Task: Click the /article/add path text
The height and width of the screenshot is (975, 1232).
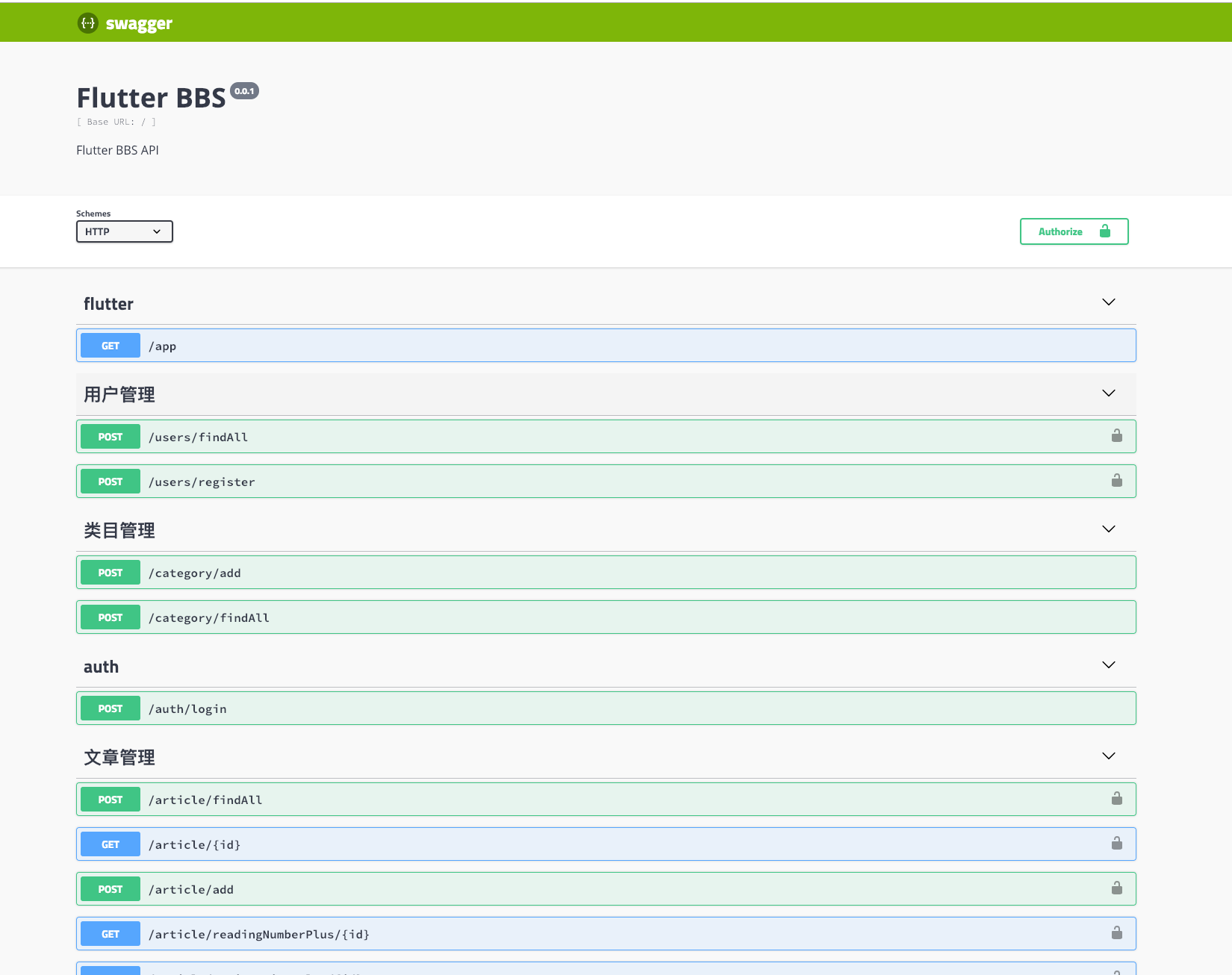Action: pos(191,889)
